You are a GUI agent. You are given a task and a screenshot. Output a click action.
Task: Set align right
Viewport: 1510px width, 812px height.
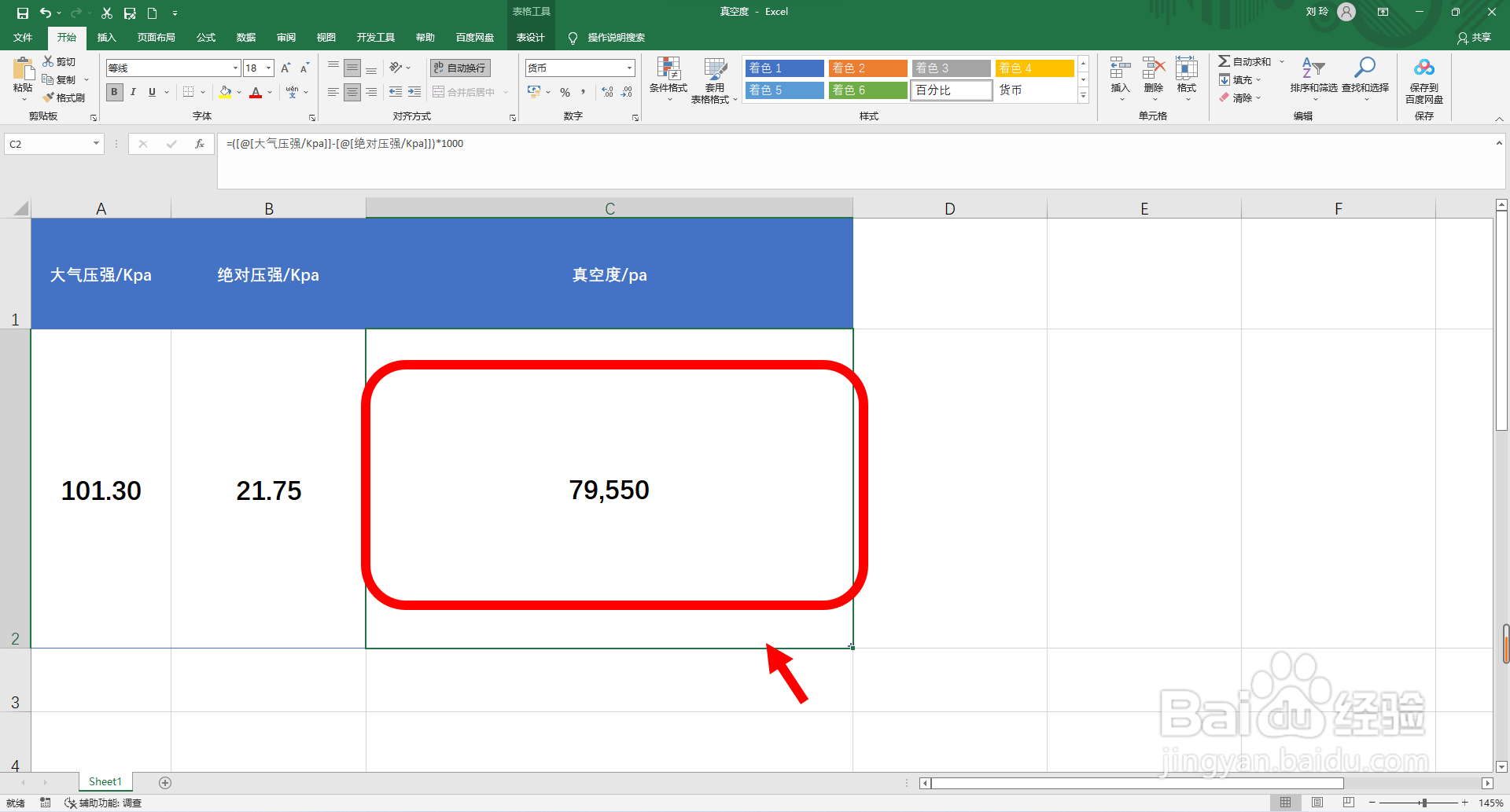[x=371, y=92]
